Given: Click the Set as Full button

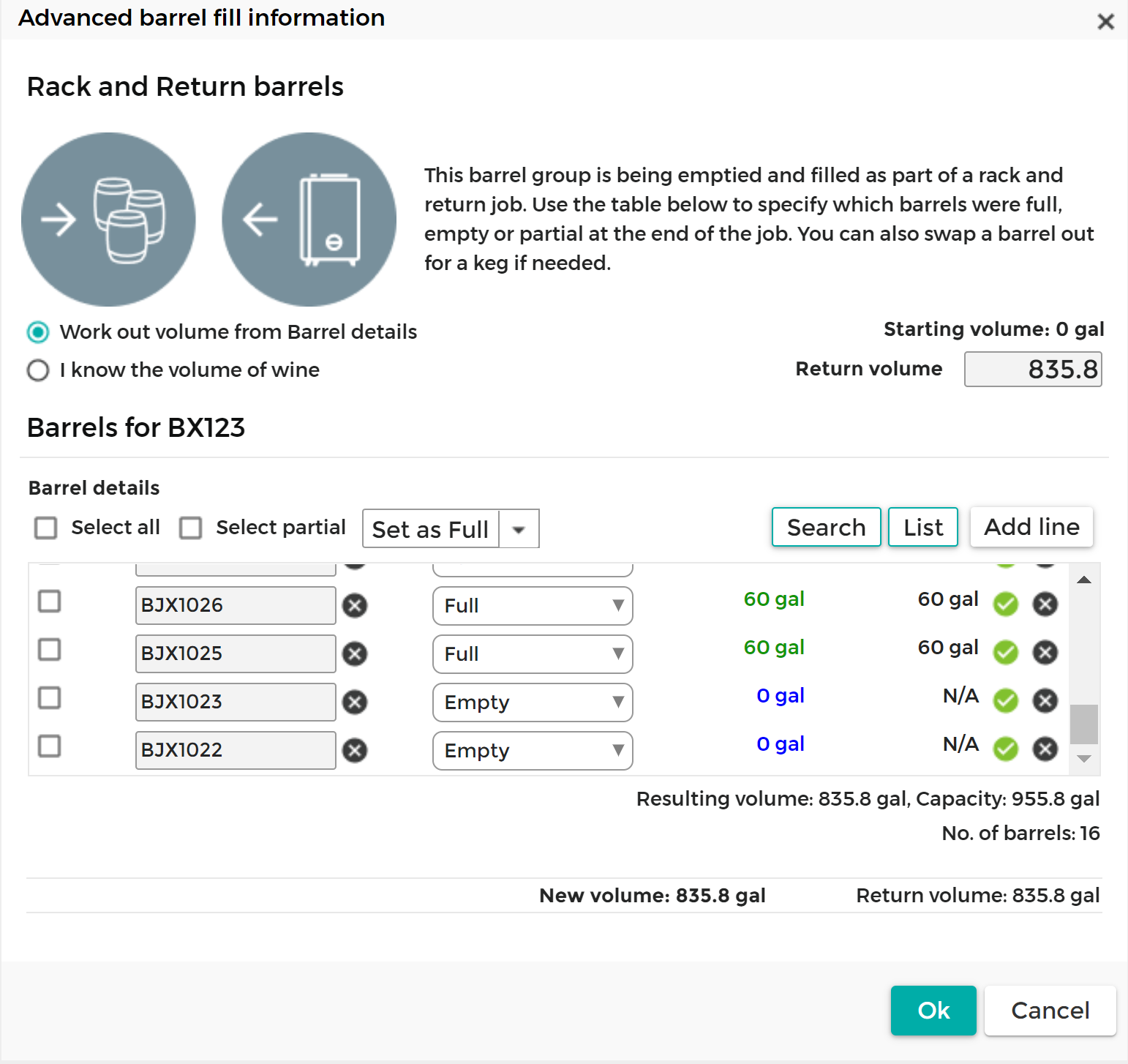Looking at the screenshot, I should pyautogui.click(x=431, y=529).
